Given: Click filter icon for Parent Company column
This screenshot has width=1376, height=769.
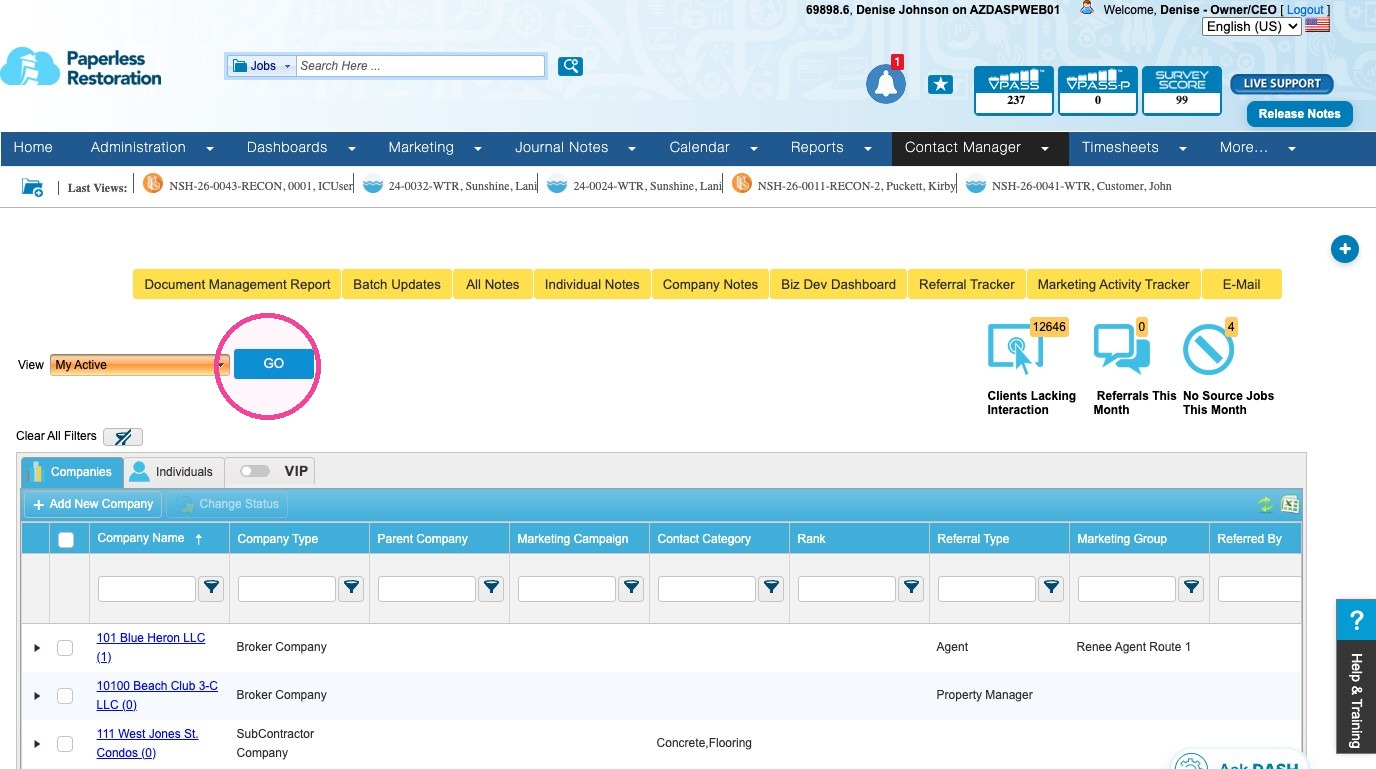Looking at the screenshot, I should [x=491, y=589].
